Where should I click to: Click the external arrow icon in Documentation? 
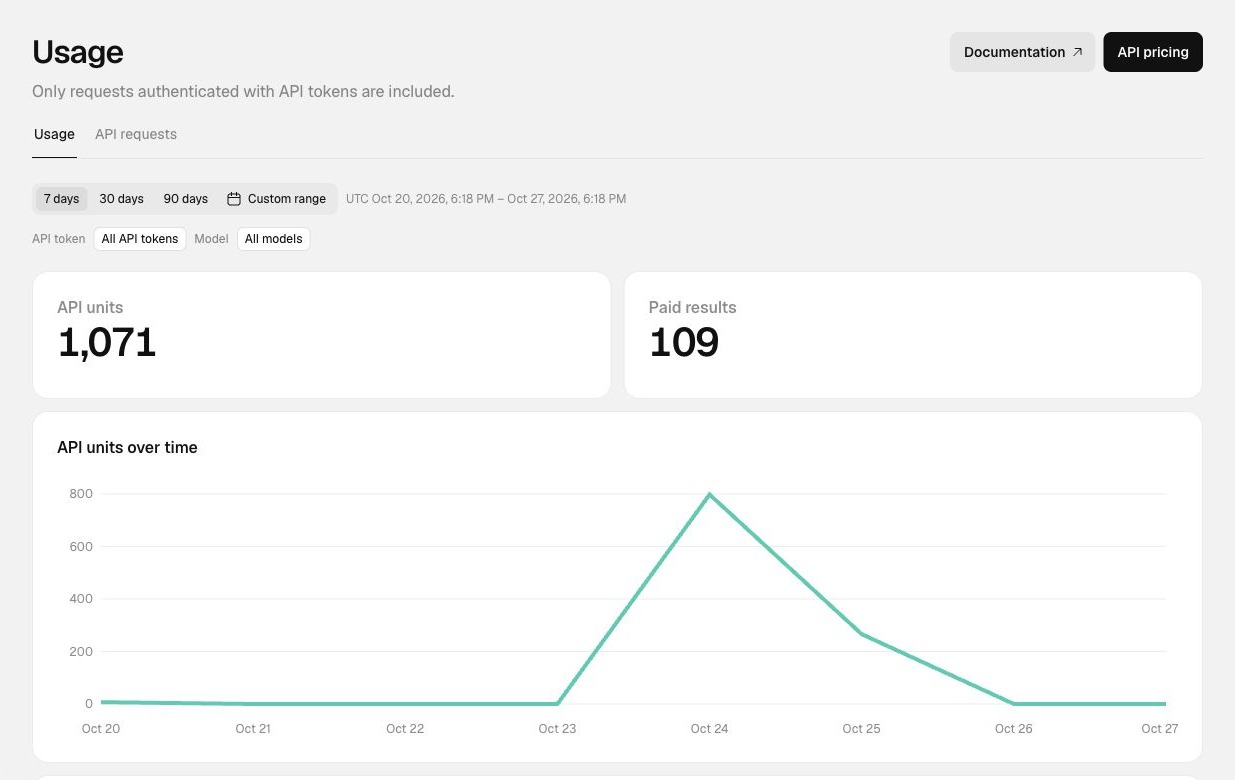[1077, 52]
